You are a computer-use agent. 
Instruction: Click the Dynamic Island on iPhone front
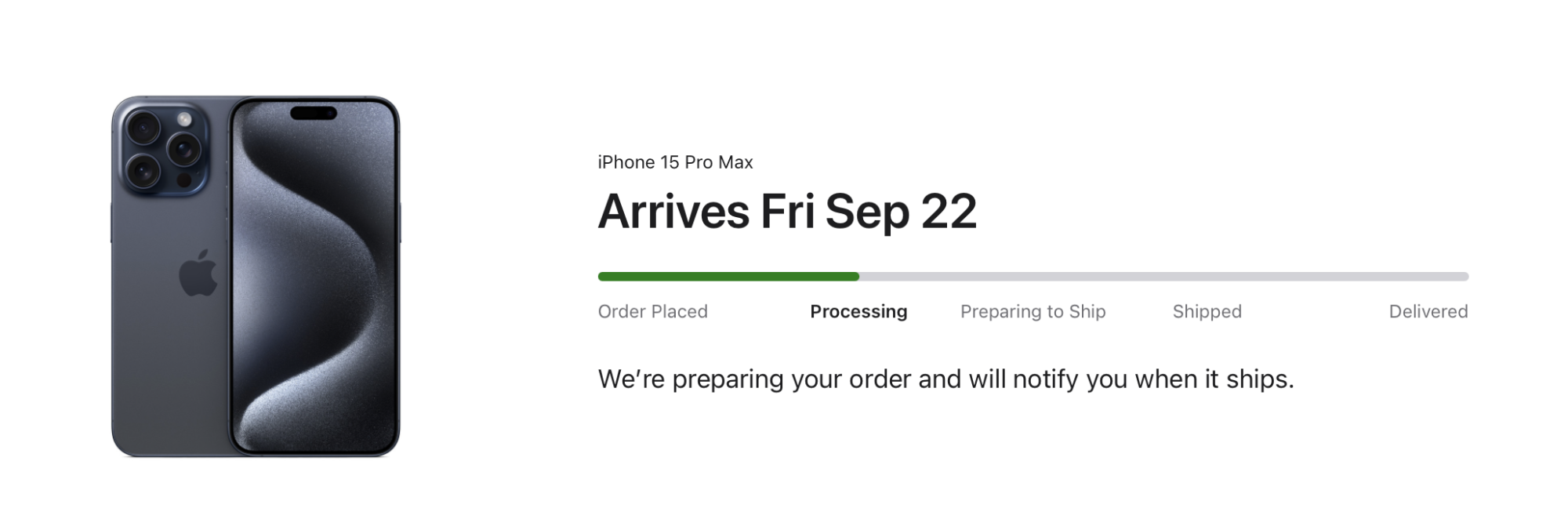314,114
